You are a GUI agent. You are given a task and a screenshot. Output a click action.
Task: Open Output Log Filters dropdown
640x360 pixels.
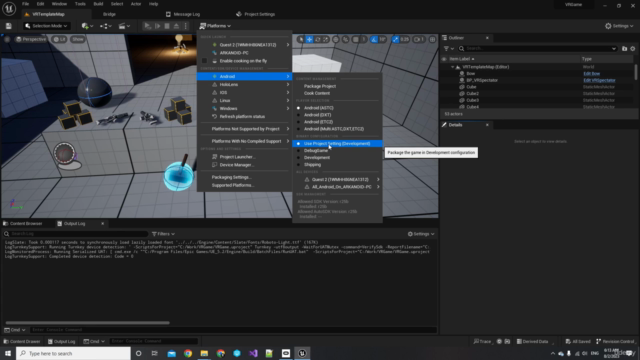(163, 234)
